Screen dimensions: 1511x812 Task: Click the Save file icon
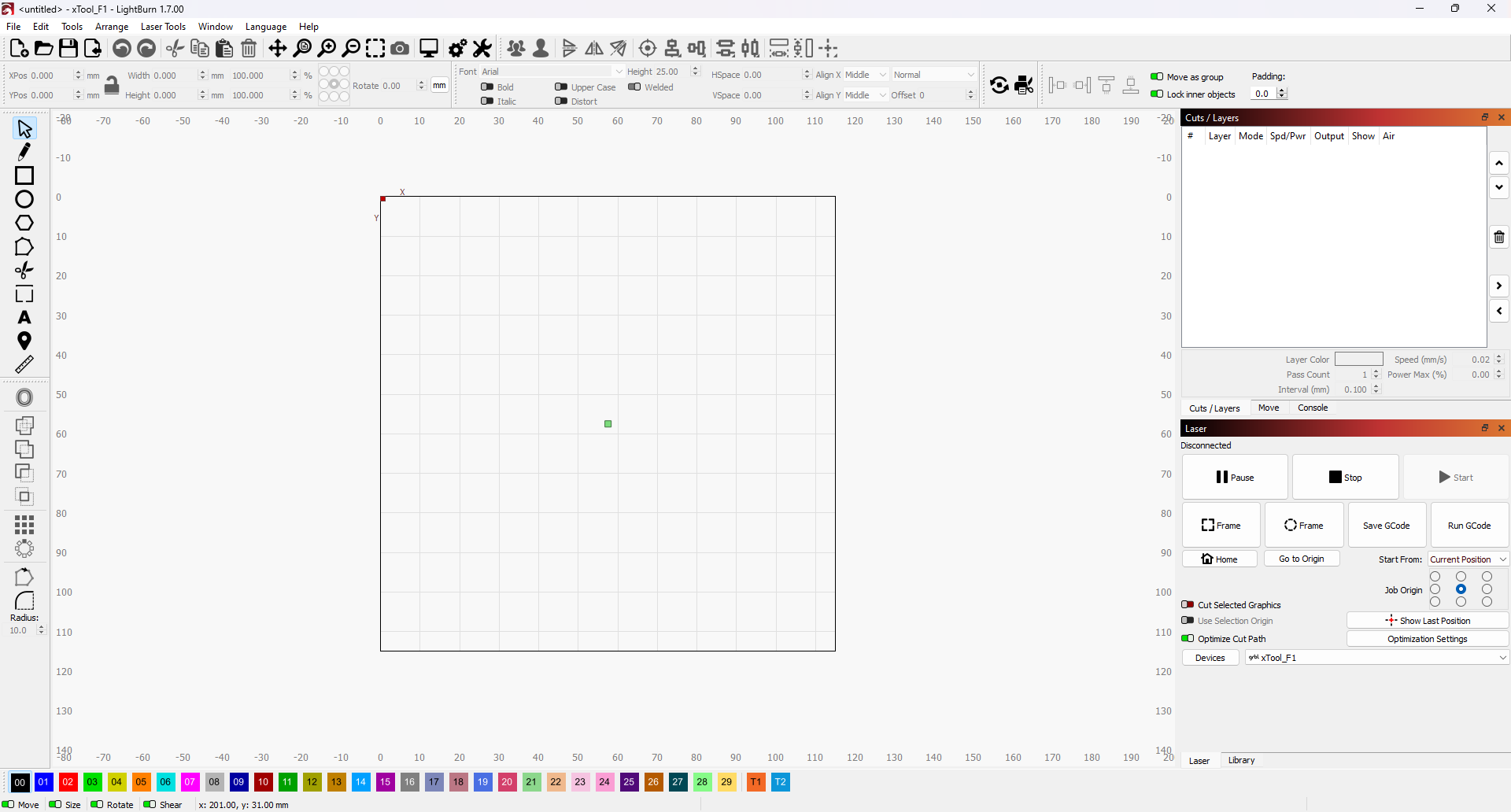[x=68, y=49]
